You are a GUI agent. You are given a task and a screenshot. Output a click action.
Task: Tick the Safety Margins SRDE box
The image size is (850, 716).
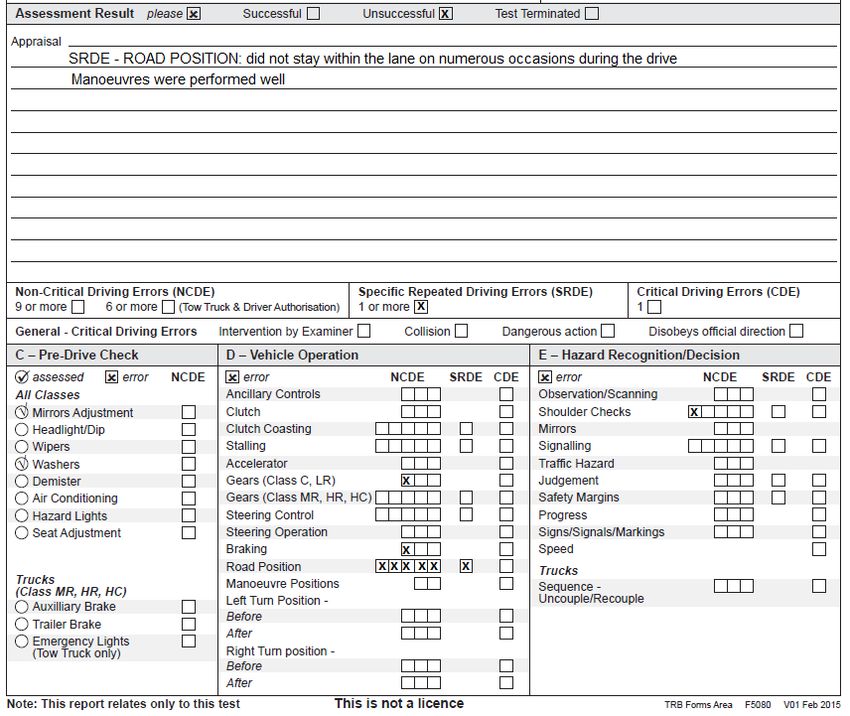click(778, 498)
